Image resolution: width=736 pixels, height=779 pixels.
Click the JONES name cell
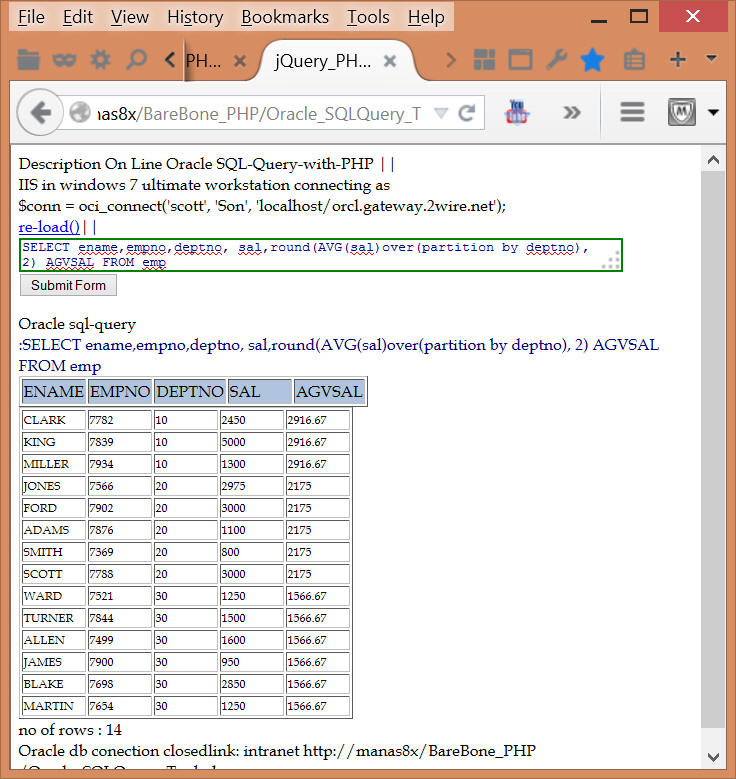tap(54, 486)
